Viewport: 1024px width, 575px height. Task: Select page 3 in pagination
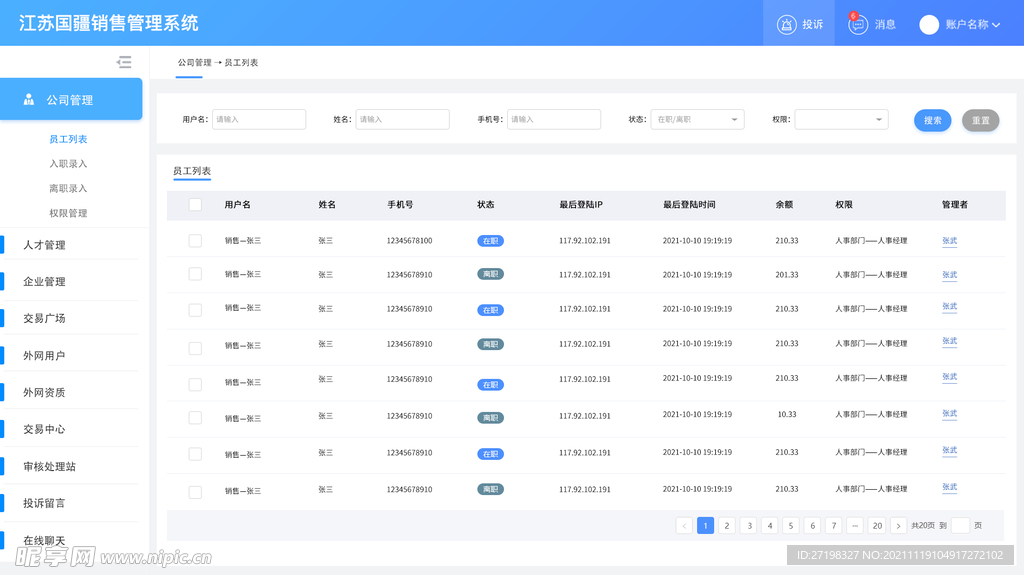tap(749, 525)
